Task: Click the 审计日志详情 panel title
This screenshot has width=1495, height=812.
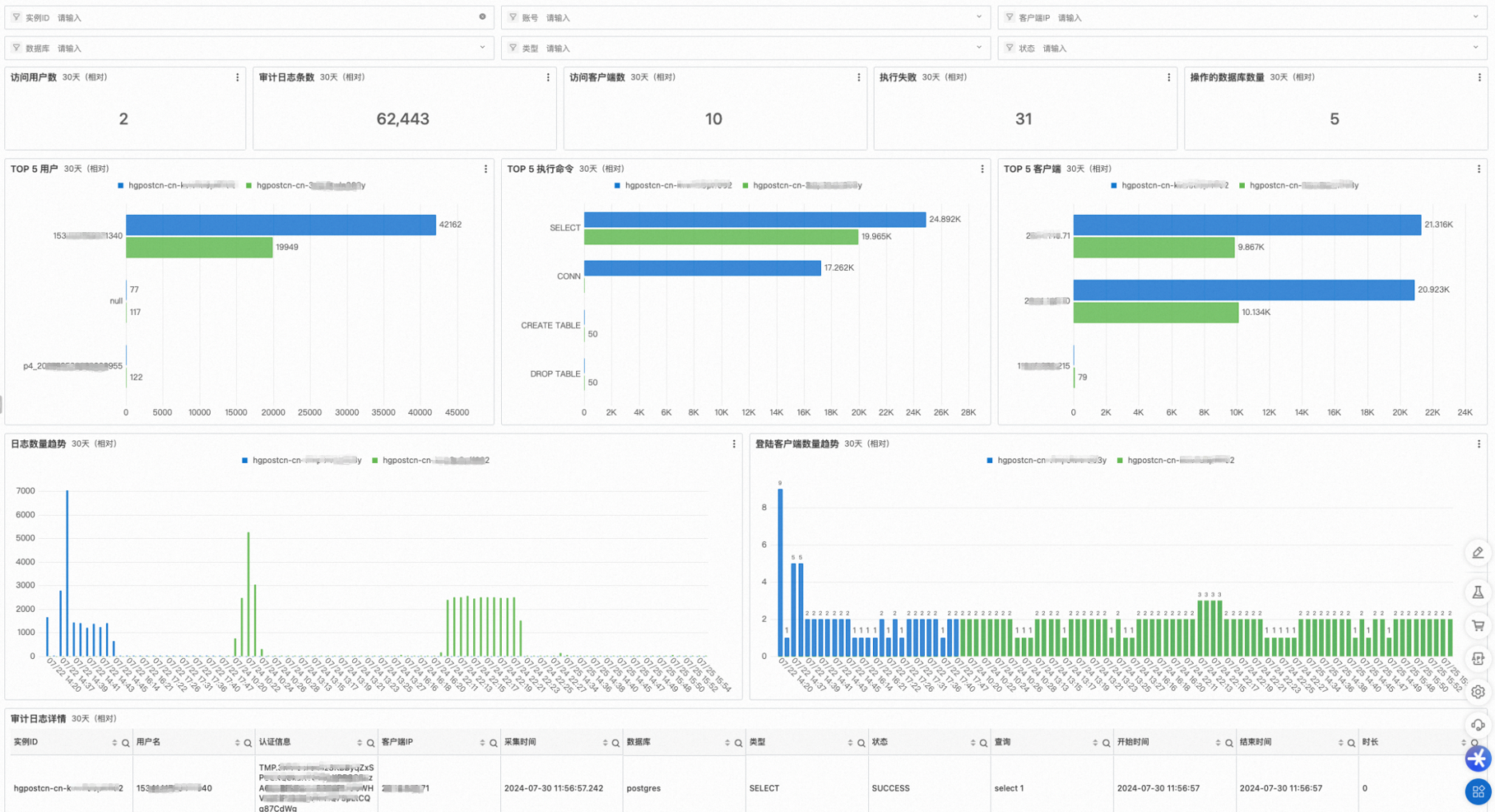Action: (x=38, y=718)
